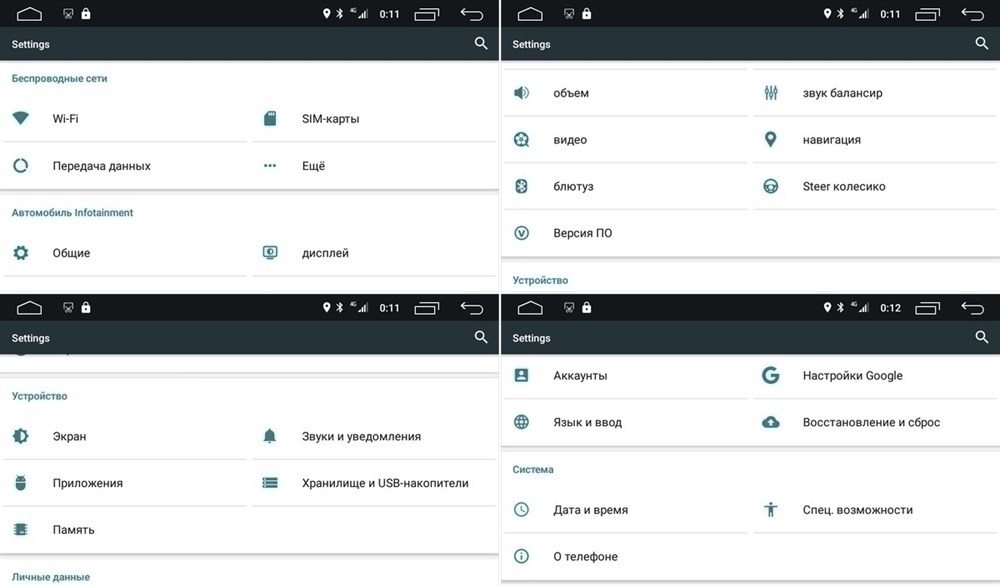Click the globe icon for Язык и ввод
Viewport: 1000px width, 586px height.
point(521,422)
